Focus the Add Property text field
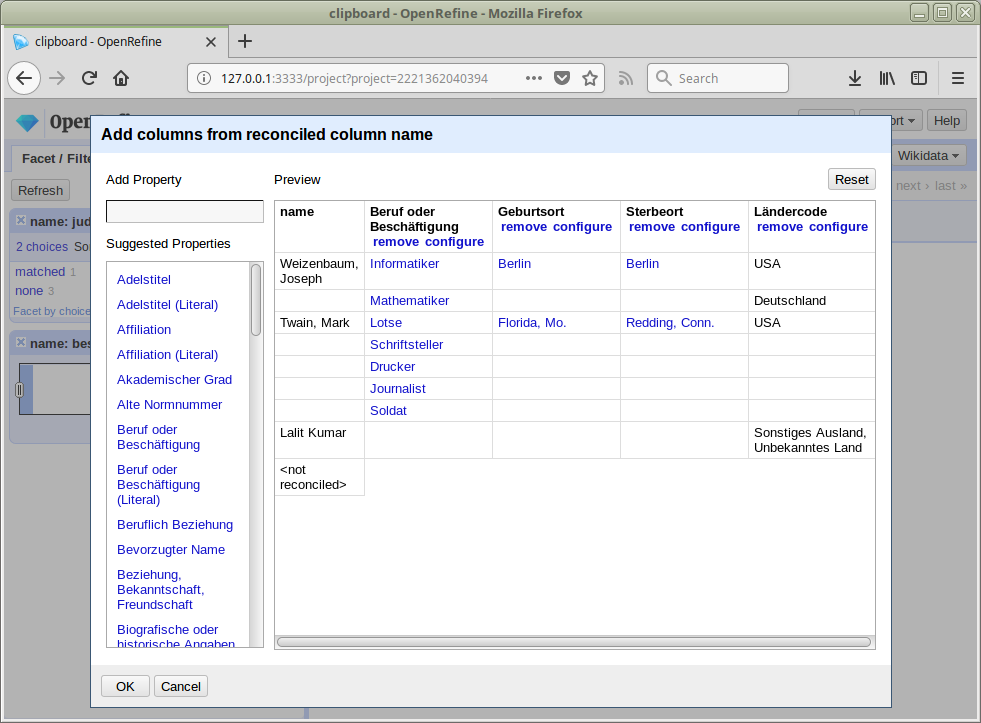This screenshot has width=981, height=723. [184, 212]
